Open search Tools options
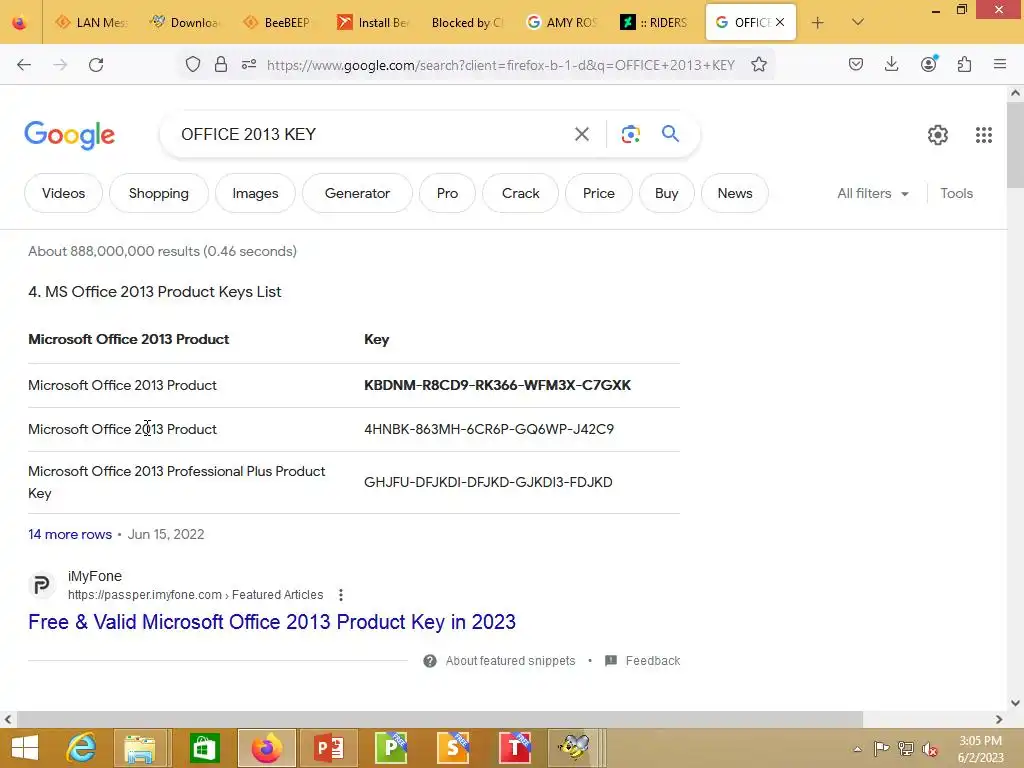The height and width of the screenshot is (768, 1024). (956, 193)
